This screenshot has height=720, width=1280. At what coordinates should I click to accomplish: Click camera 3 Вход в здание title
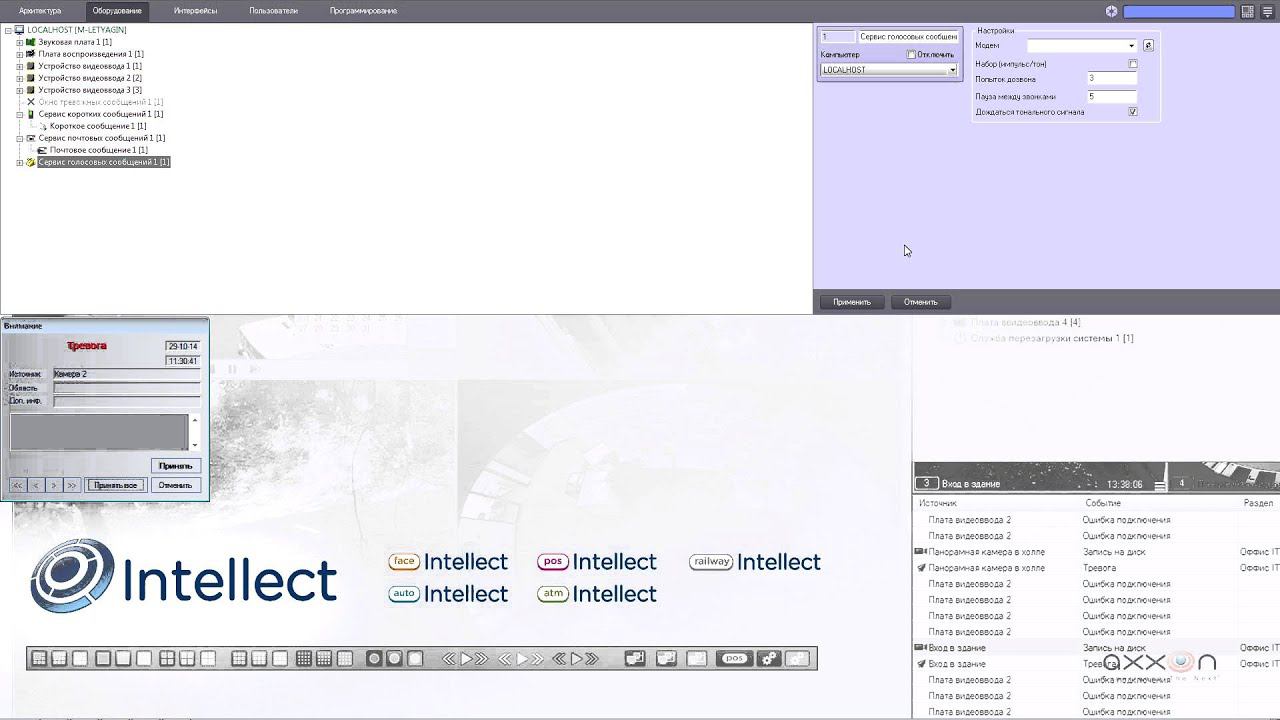click(x=970, y=484)
